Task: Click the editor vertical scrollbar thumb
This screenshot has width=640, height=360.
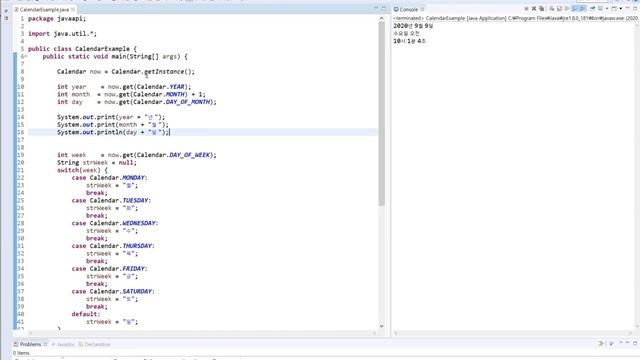Action: click(382, 113)
